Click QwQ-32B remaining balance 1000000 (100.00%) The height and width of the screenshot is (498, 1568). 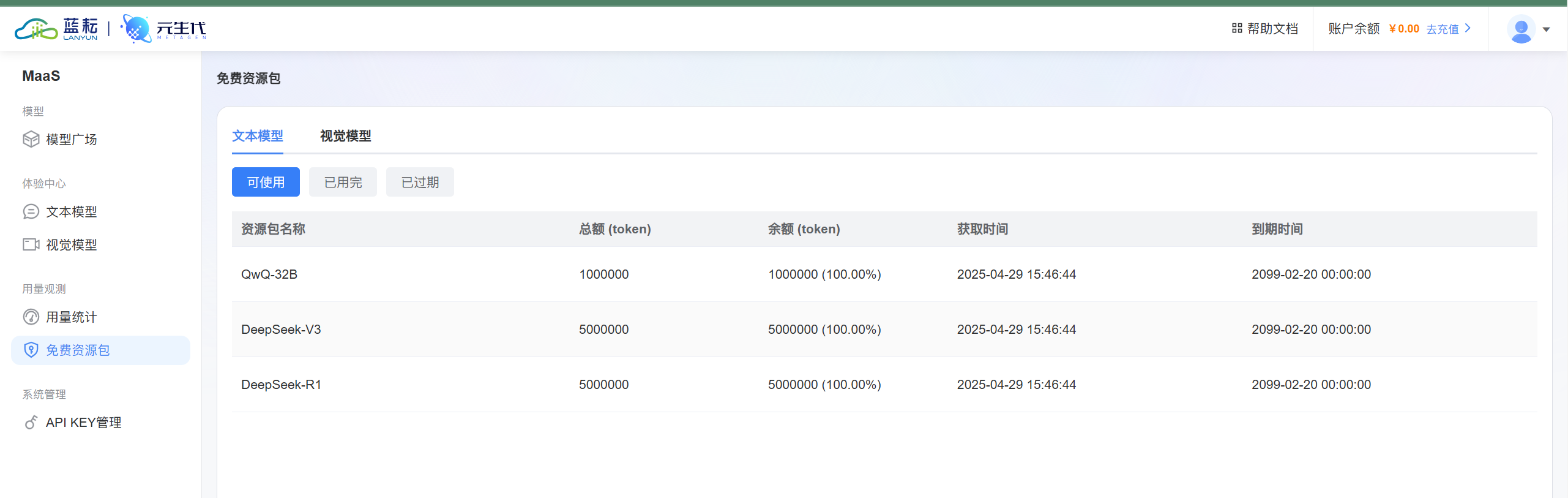[x=824, y=274]
